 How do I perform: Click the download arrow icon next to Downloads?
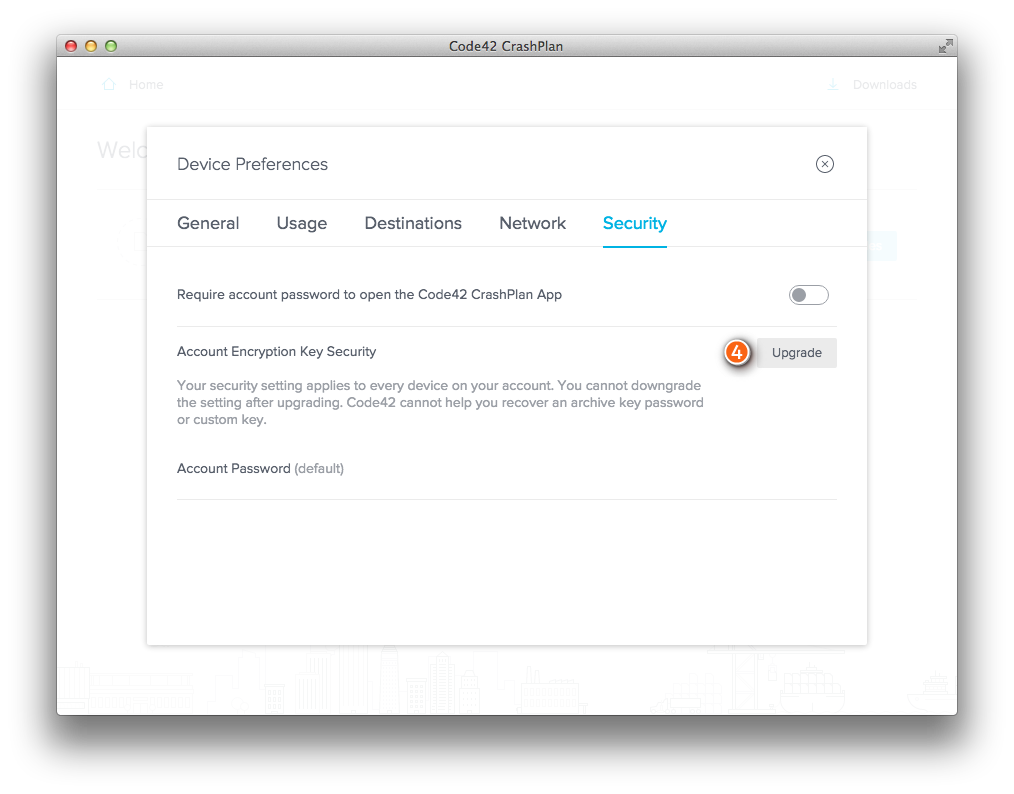[834, 85]
